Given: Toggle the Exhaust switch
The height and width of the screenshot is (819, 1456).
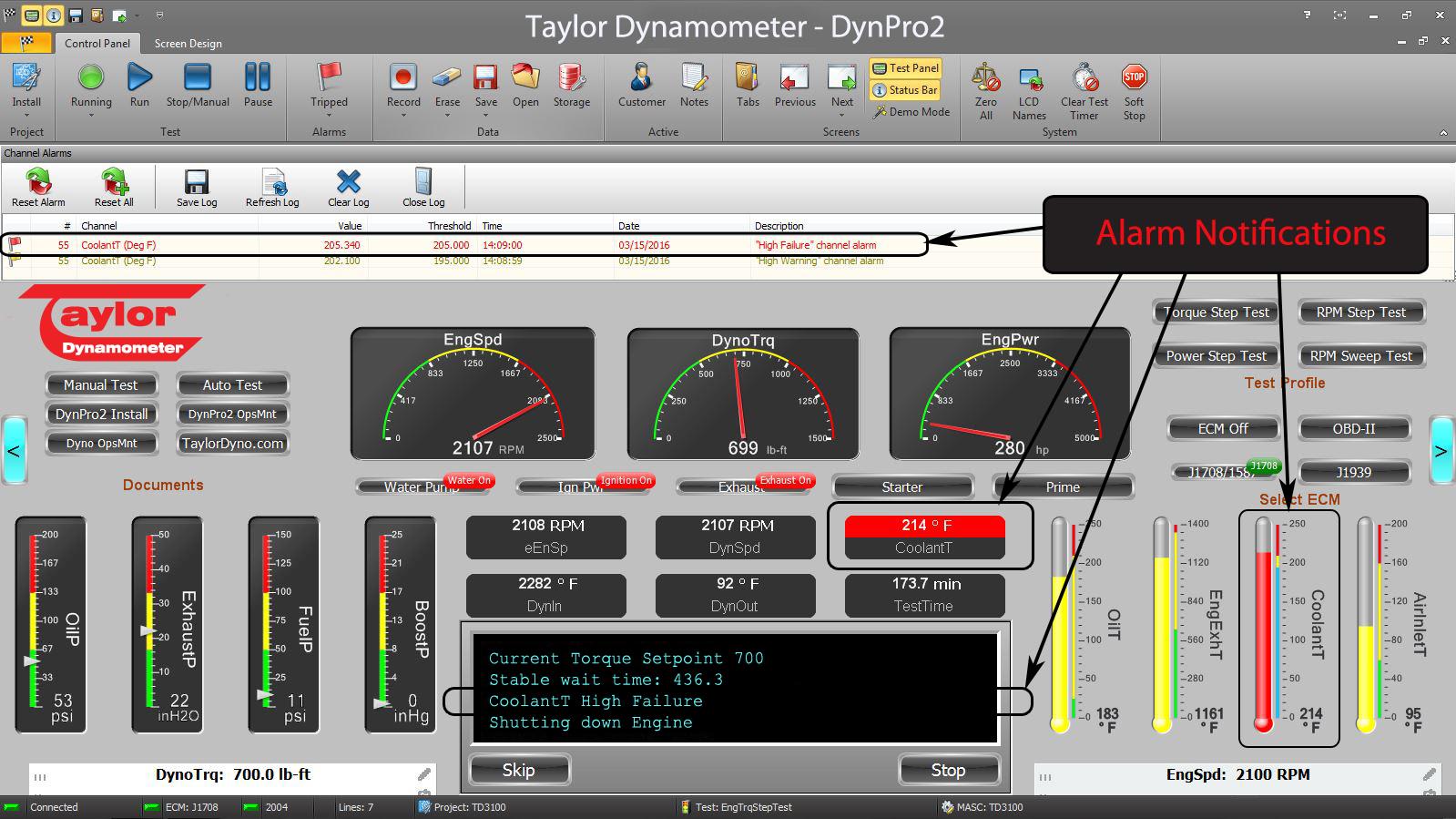Looking at the screenshot, I should click(745, 486).
